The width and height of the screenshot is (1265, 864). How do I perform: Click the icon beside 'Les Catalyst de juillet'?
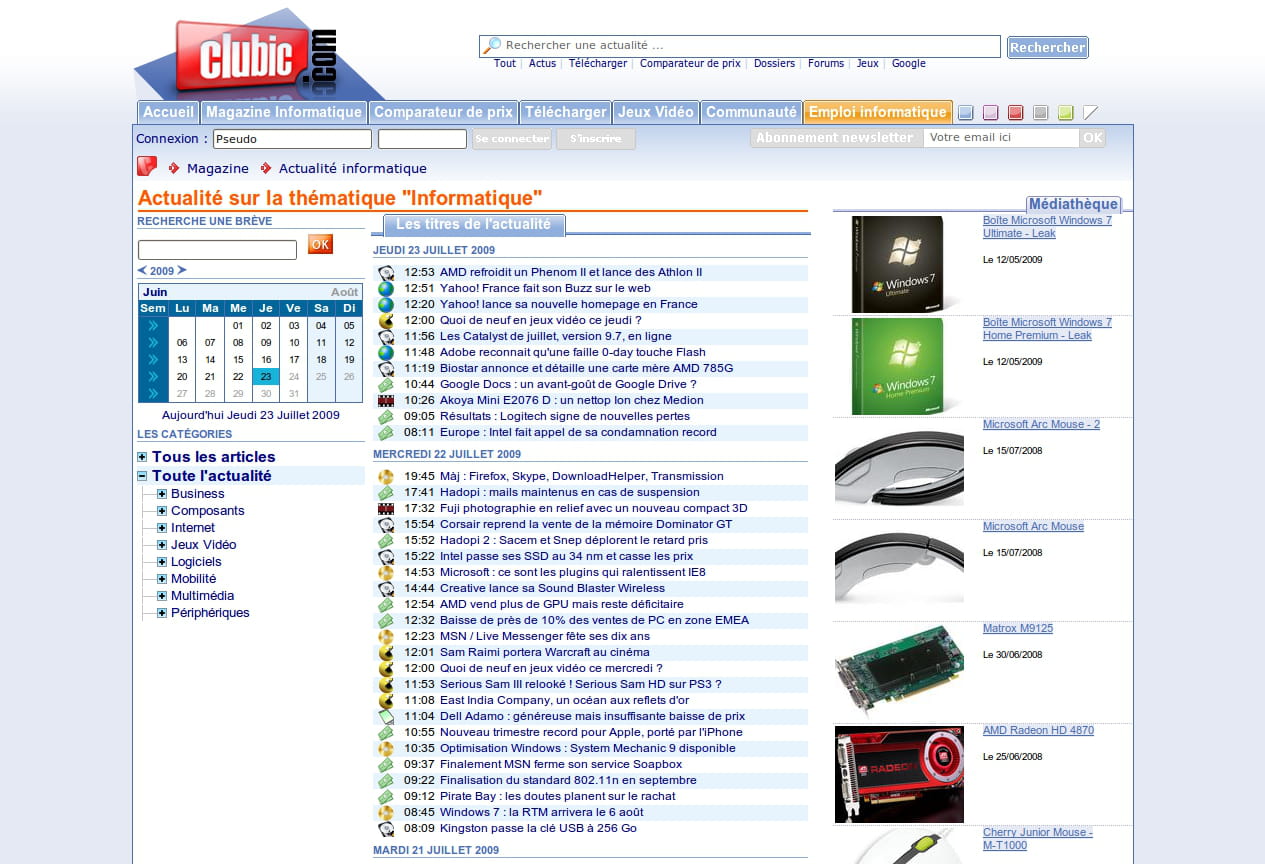386,336
